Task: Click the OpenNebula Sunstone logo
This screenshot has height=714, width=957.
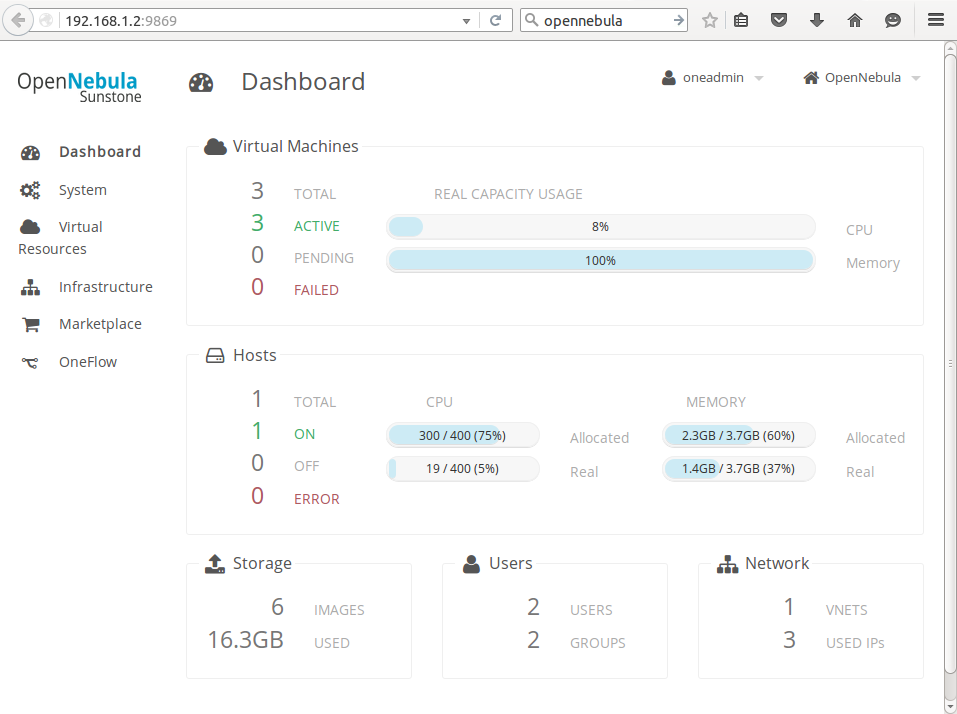Action: pyautogui.click(x=79, y=86)
